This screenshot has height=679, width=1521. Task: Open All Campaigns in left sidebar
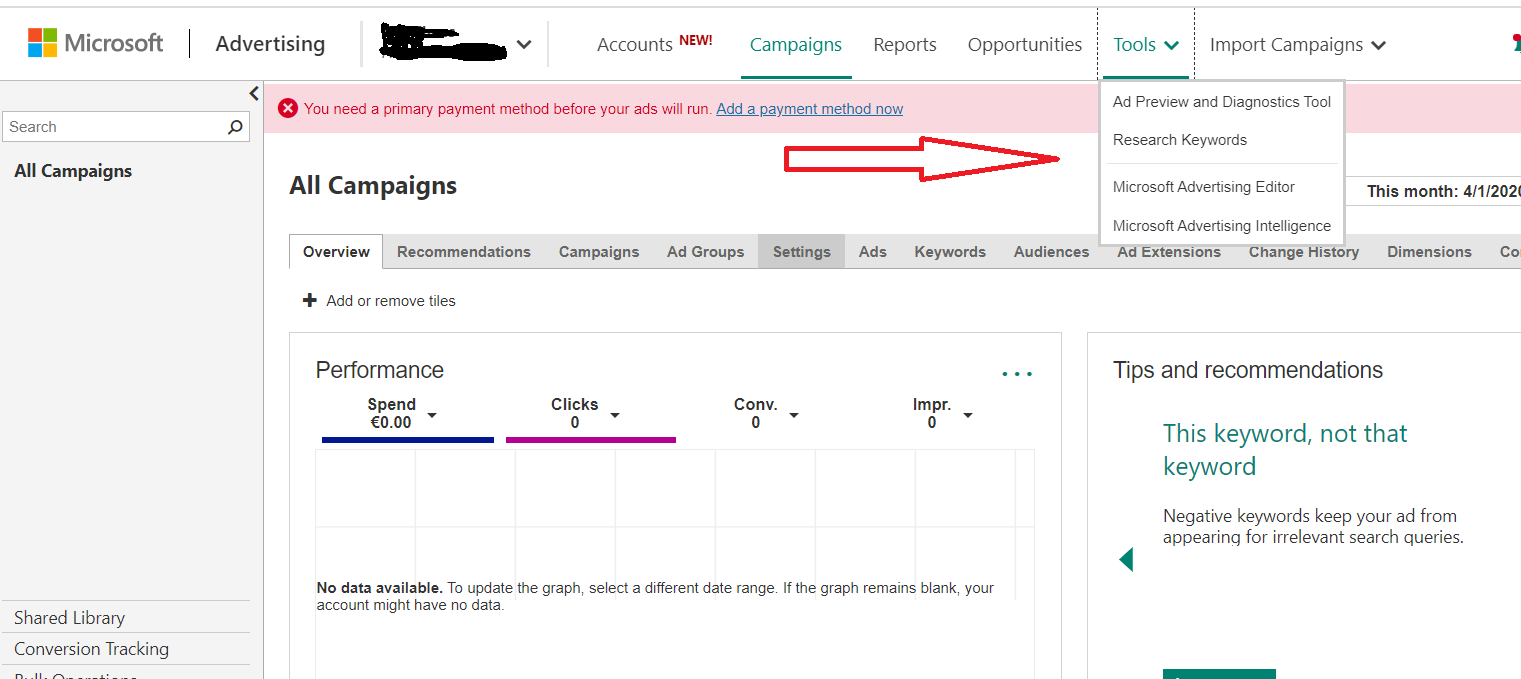click(73, 171)
